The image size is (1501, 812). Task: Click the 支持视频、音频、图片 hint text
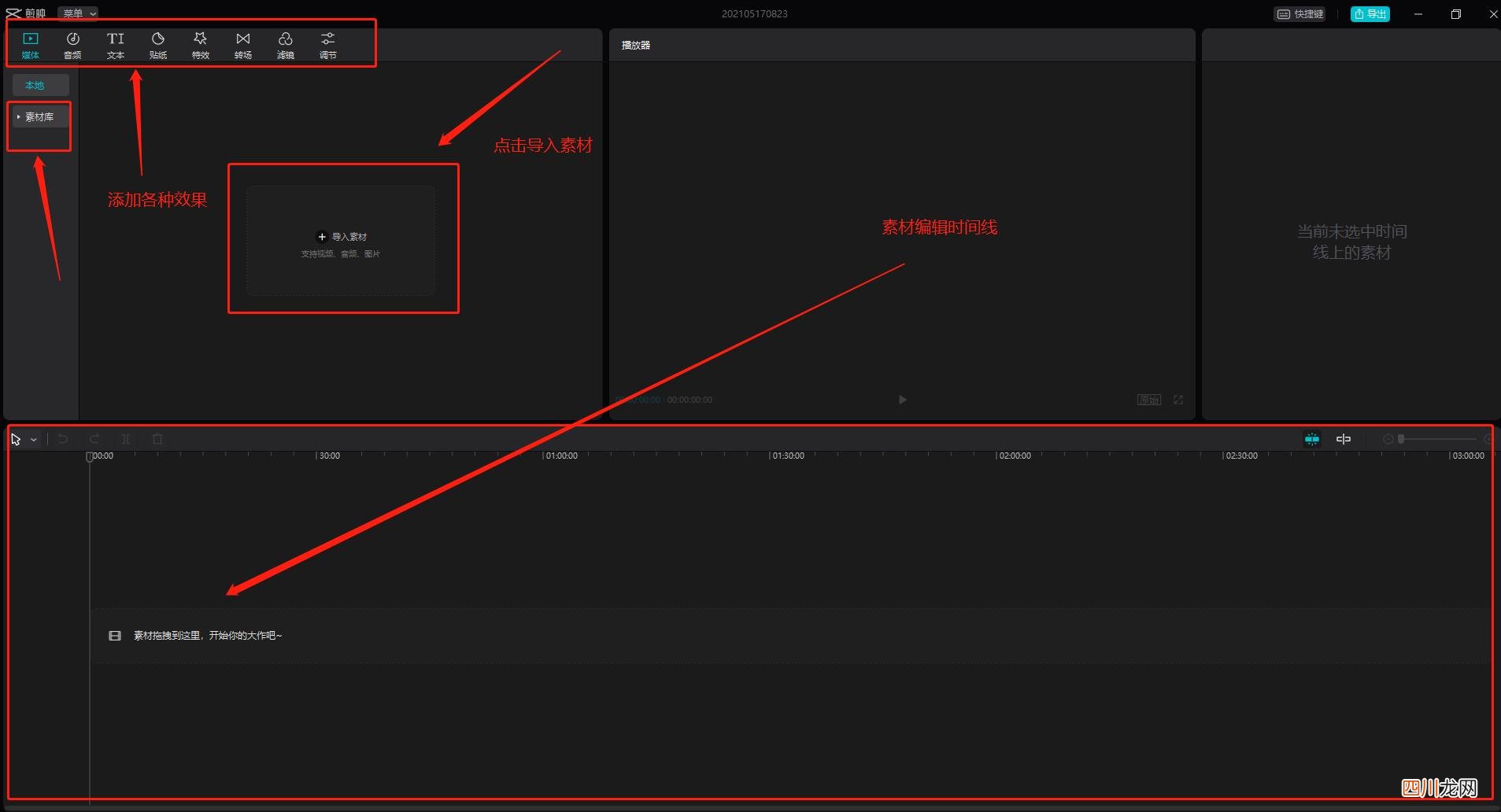point(341,254)
